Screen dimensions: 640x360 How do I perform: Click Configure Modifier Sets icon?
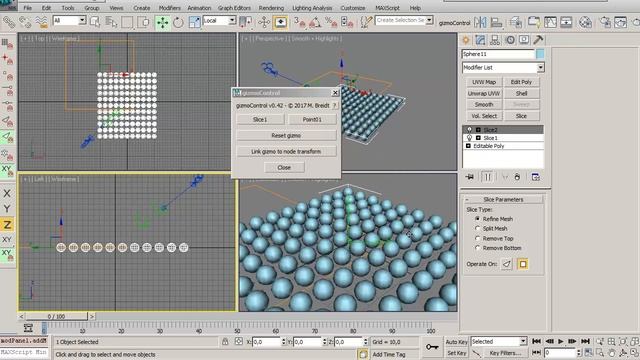pos(535,177)
